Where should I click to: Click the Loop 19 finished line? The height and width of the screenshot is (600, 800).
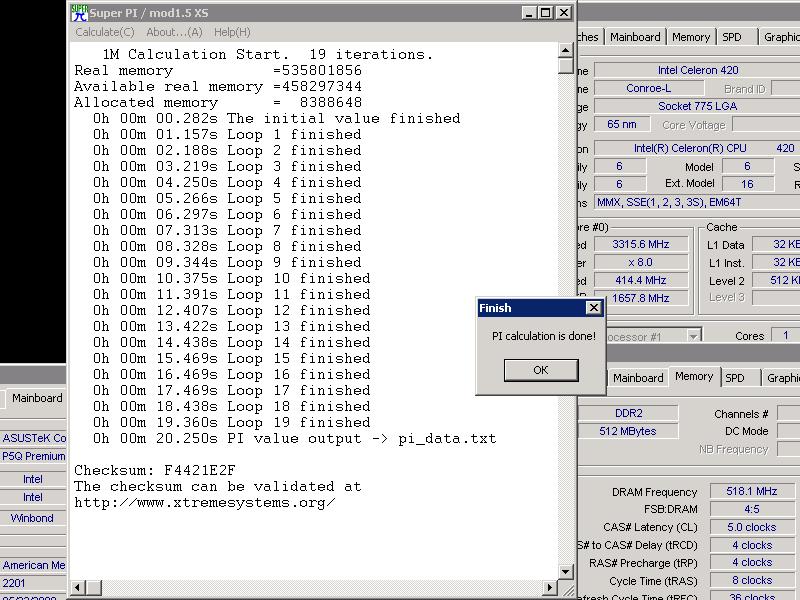pyautogui.click(x=232, y=422)
